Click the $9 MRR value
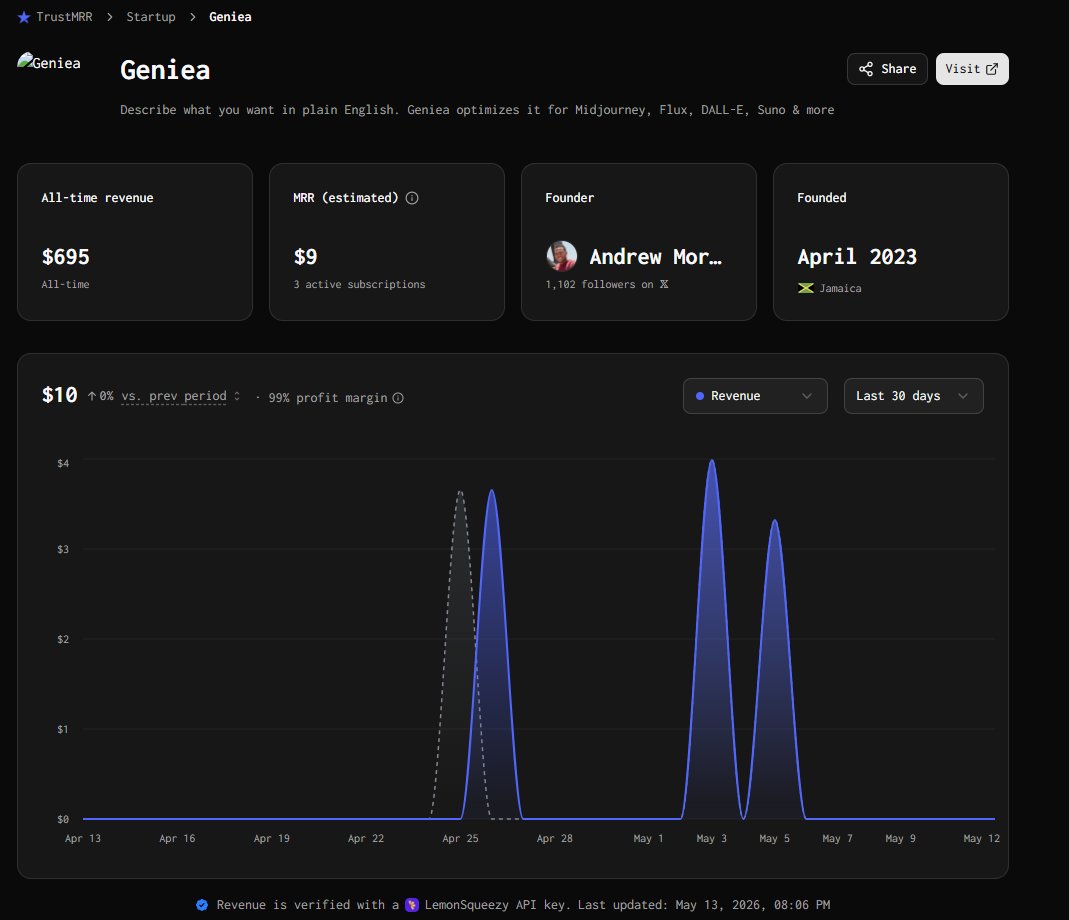 coord(305,257)
